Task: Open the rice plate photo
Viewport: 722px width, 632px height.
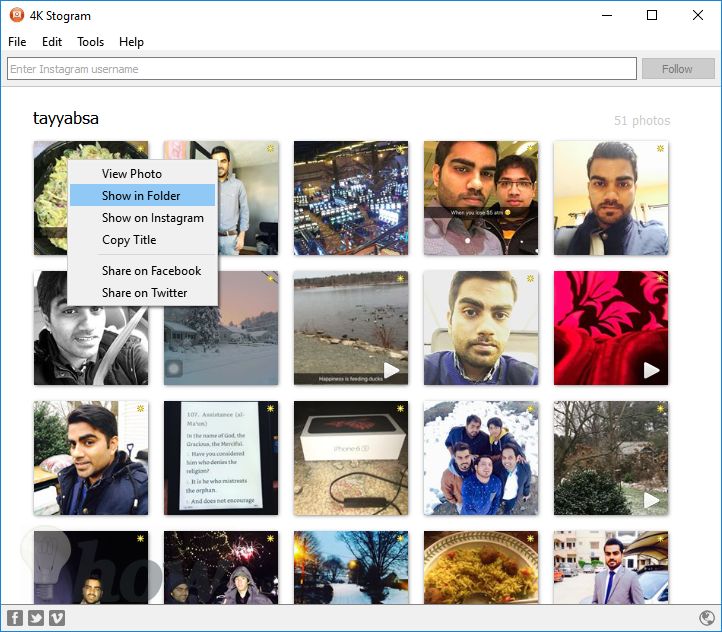Action: coord(481,568)
